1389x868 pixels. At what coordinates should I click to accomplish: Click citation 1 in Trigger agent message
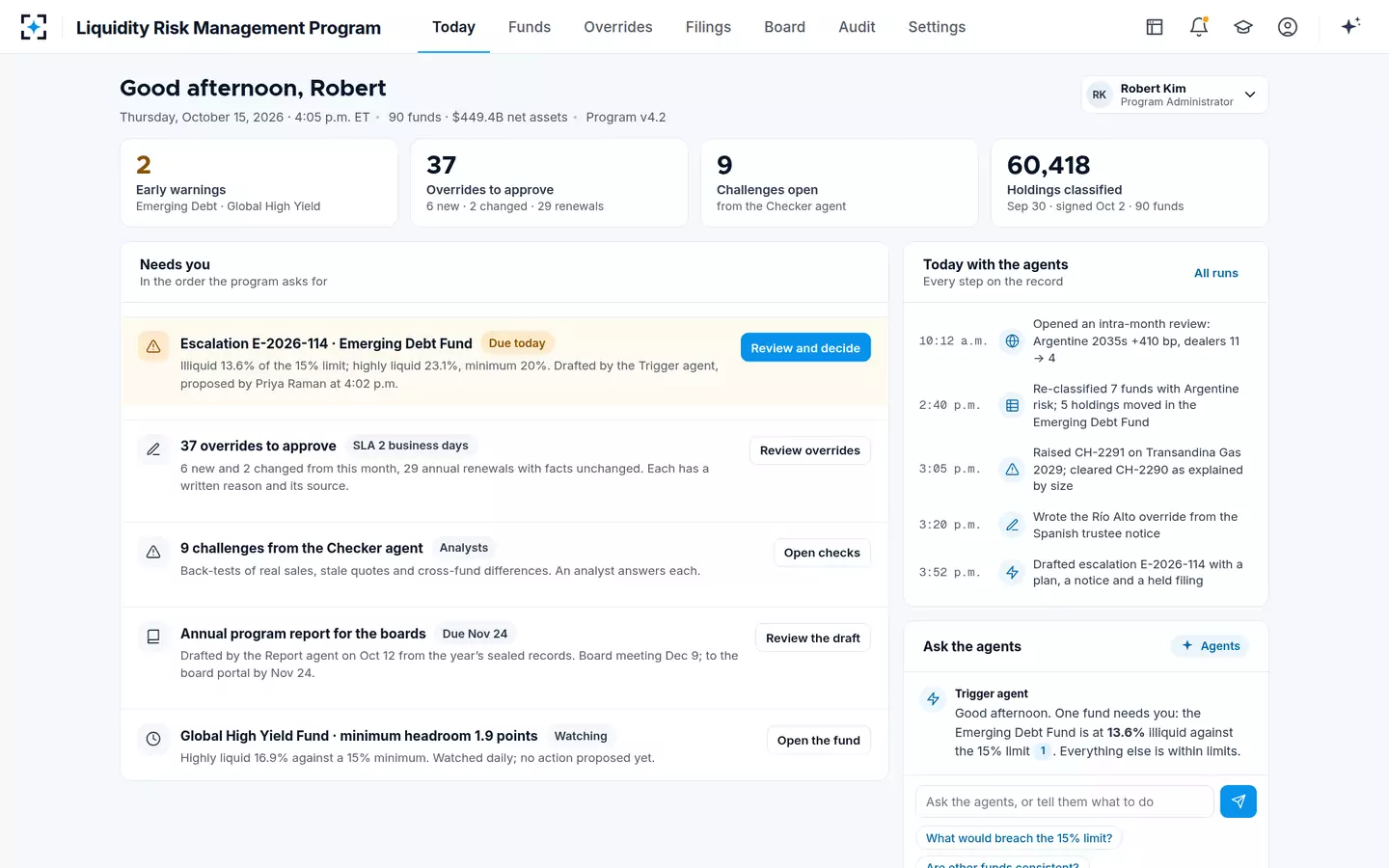[1043, 751]
